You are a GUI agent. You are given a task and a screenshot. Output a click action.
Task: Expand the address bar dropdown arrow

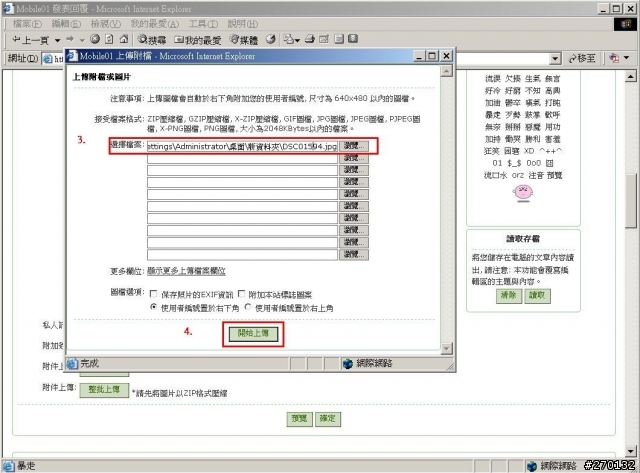point(555,59)
